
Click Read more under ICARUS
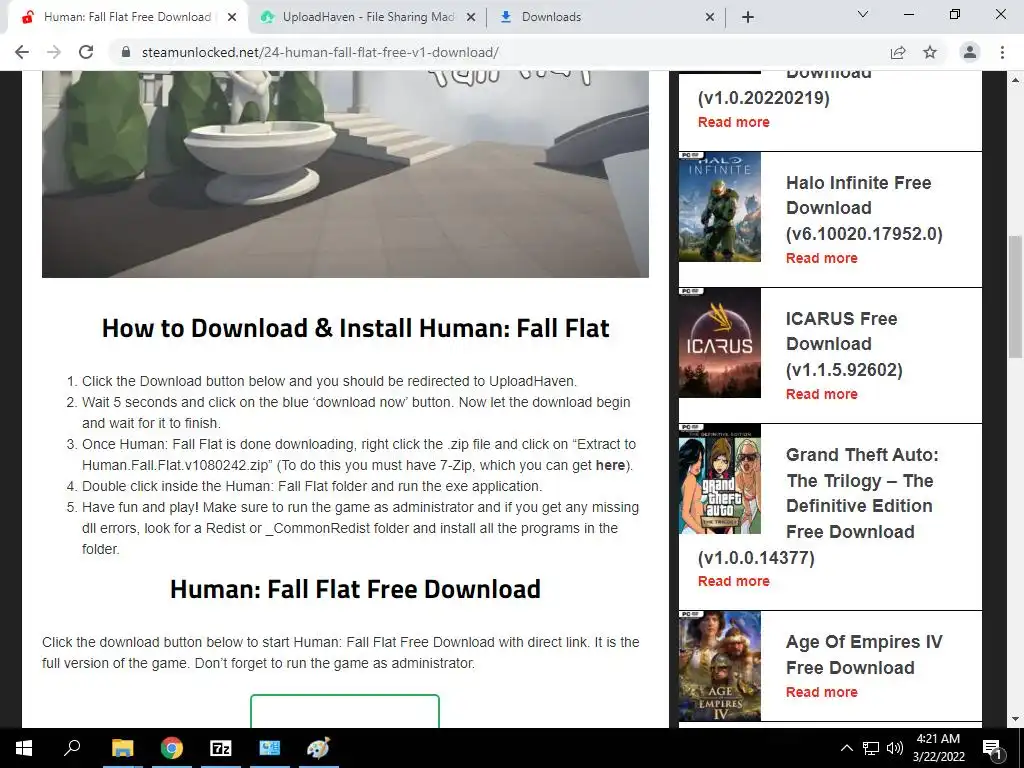coord(822,394)
